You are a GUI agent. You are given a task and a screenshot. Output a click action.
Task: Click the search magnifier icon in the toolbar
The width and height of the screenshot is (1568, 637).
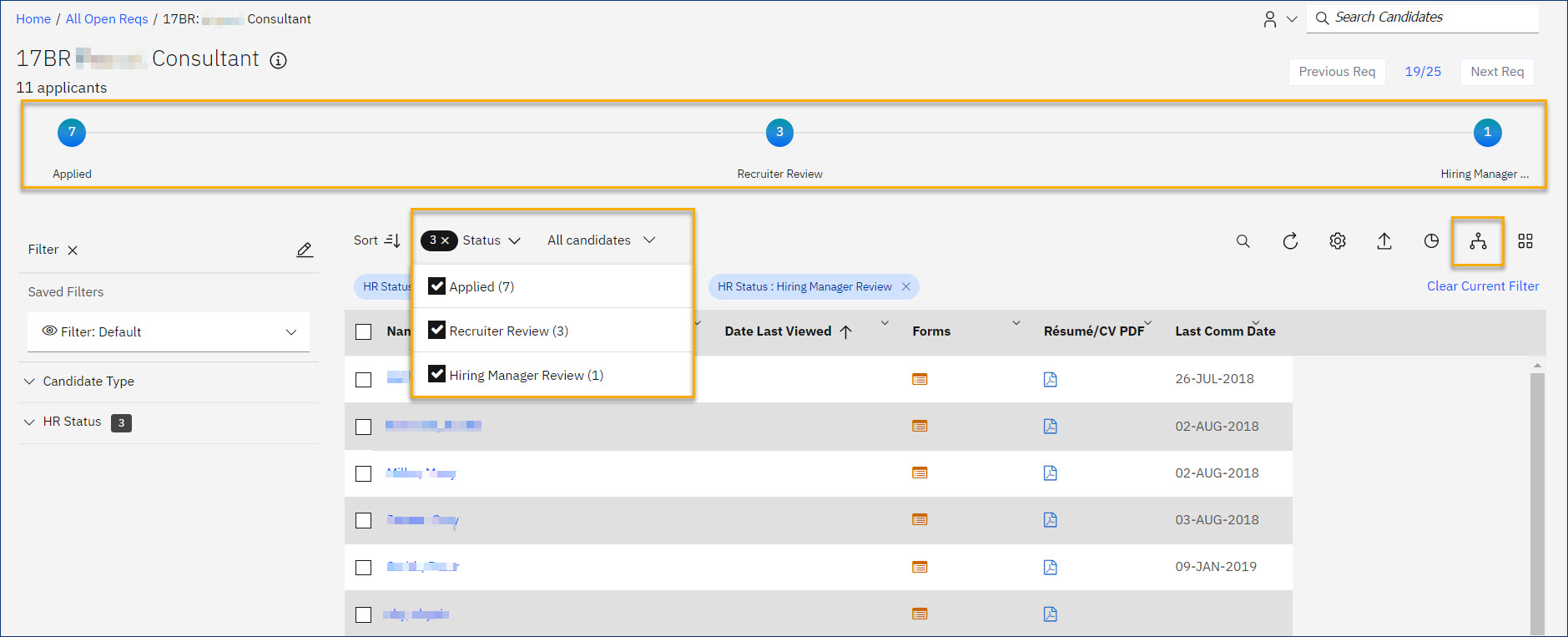coord(1243,241)
